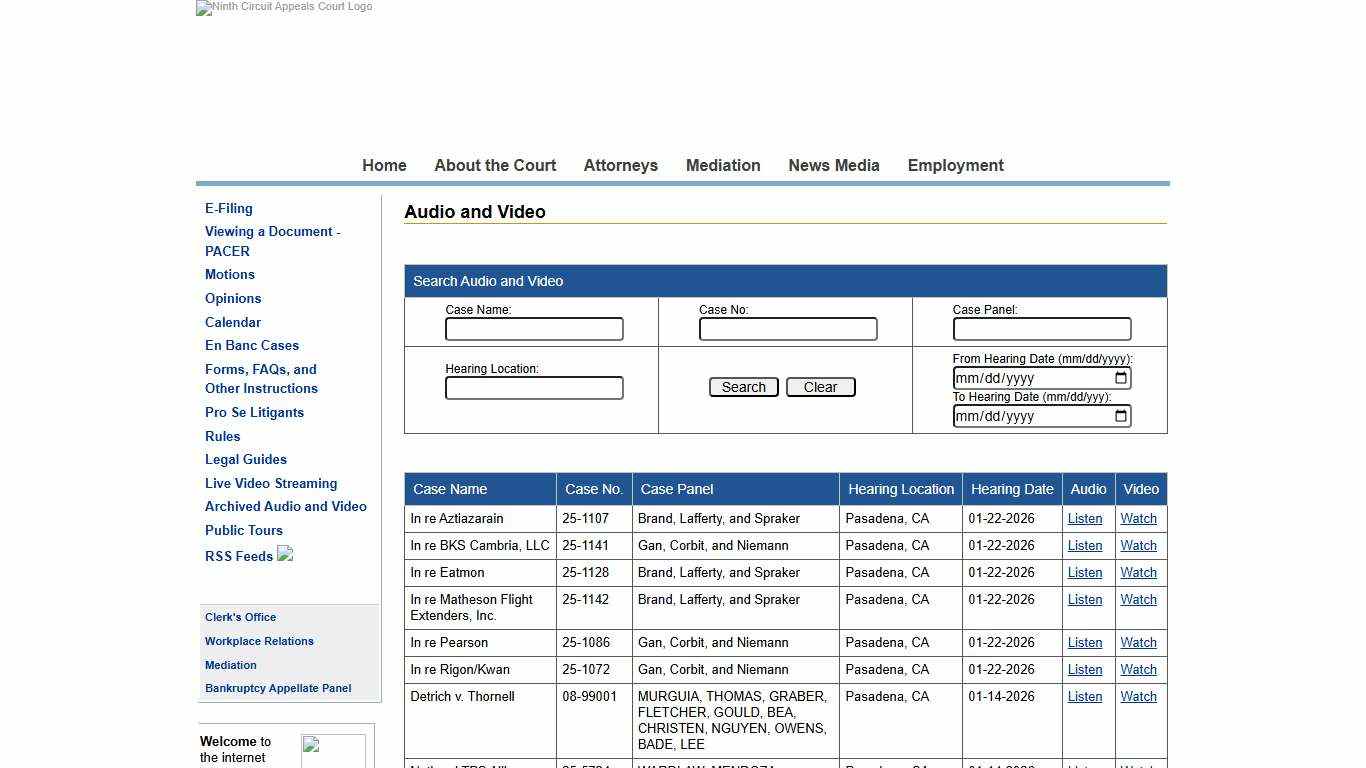Click the Welcome section image thumbnail
Viewport: 1366px width, 768px height.
333,750
